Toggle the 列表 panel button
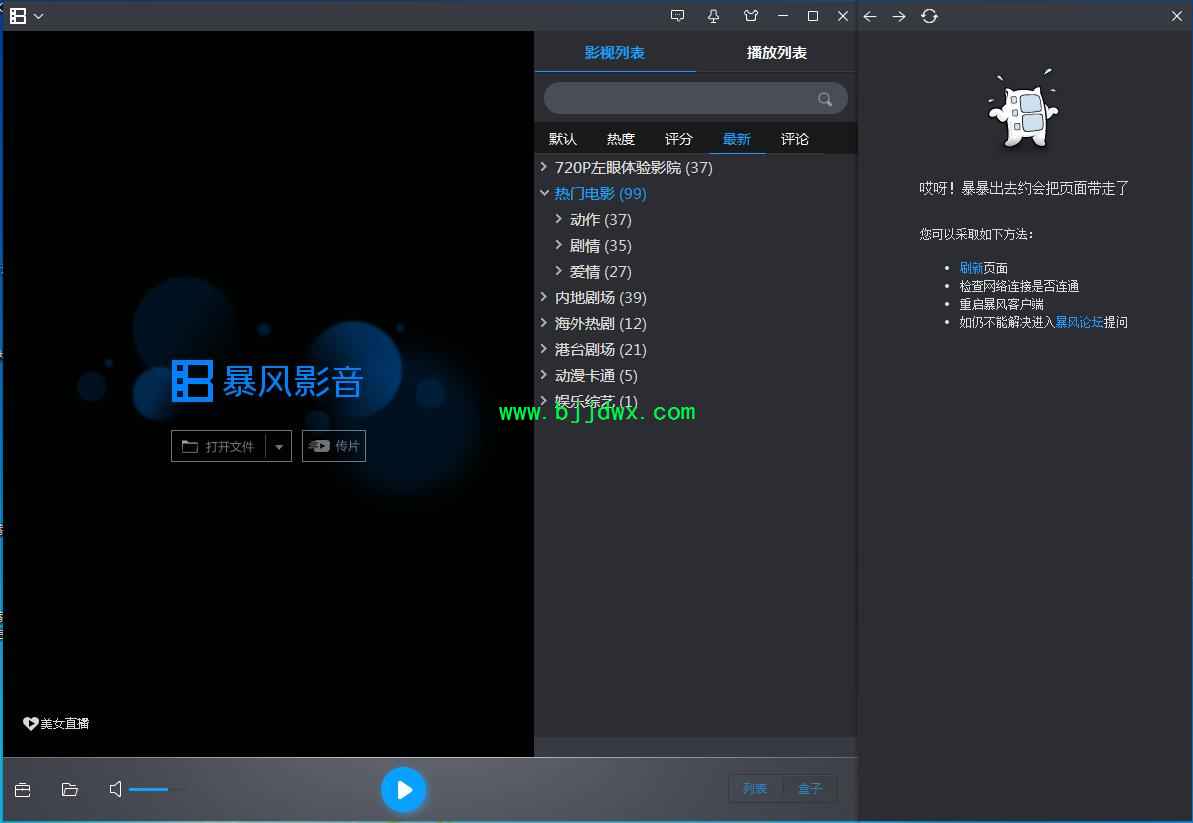The width and height of the screenshot is (1193, 823). pos(755,789)
